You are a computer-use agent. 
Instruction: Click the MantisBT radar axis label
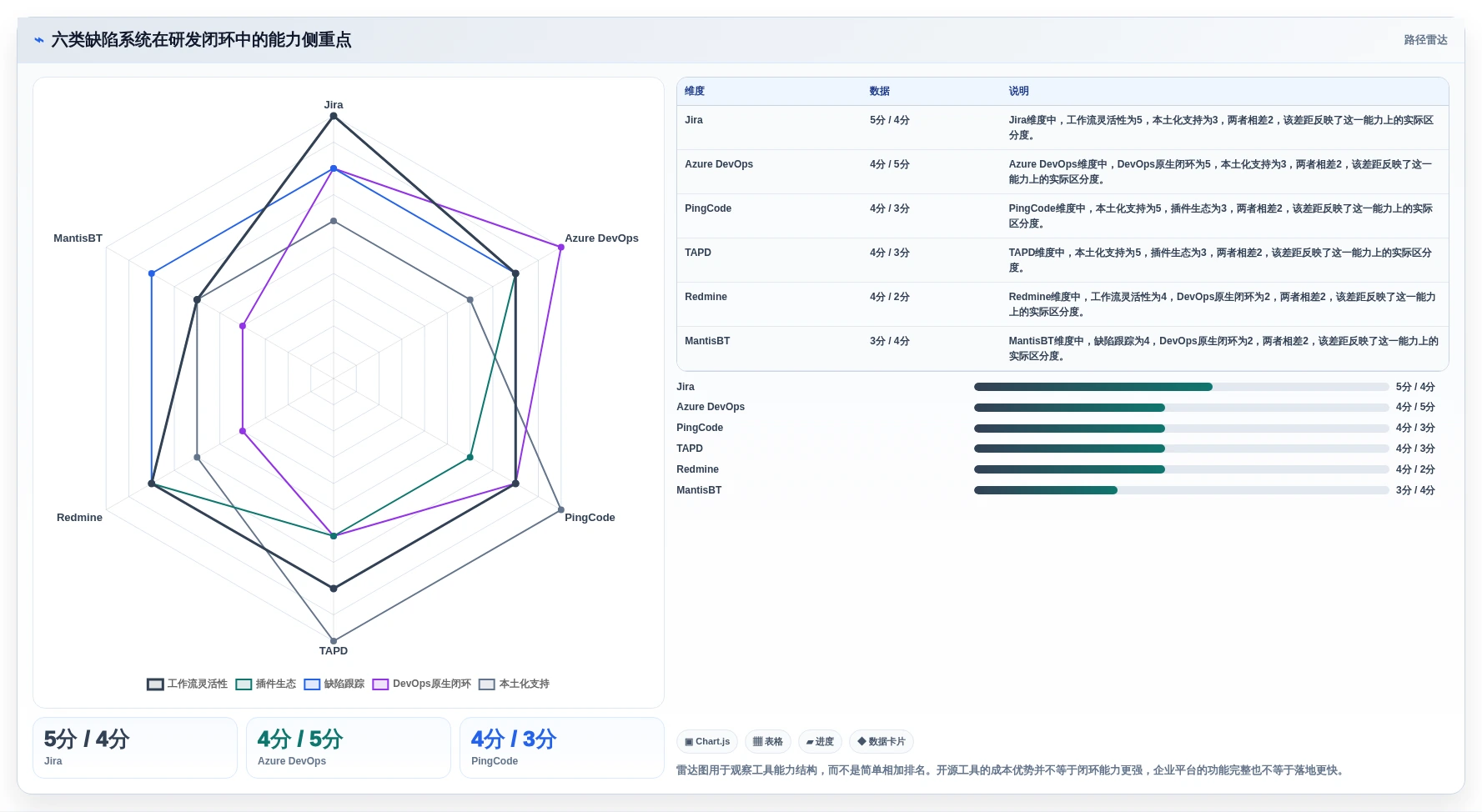click(78, 238)
